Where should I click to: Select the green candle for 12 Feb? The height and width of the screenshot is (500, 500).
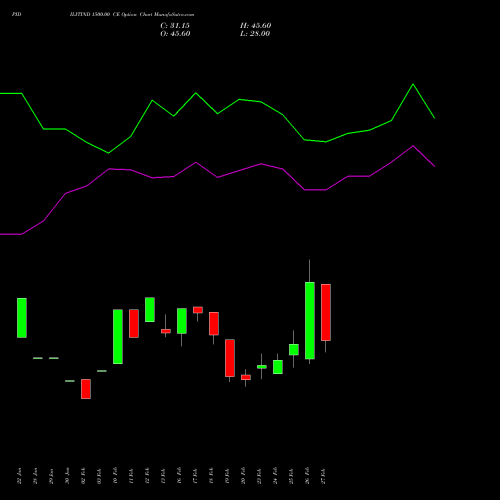(x=150, y=310)
